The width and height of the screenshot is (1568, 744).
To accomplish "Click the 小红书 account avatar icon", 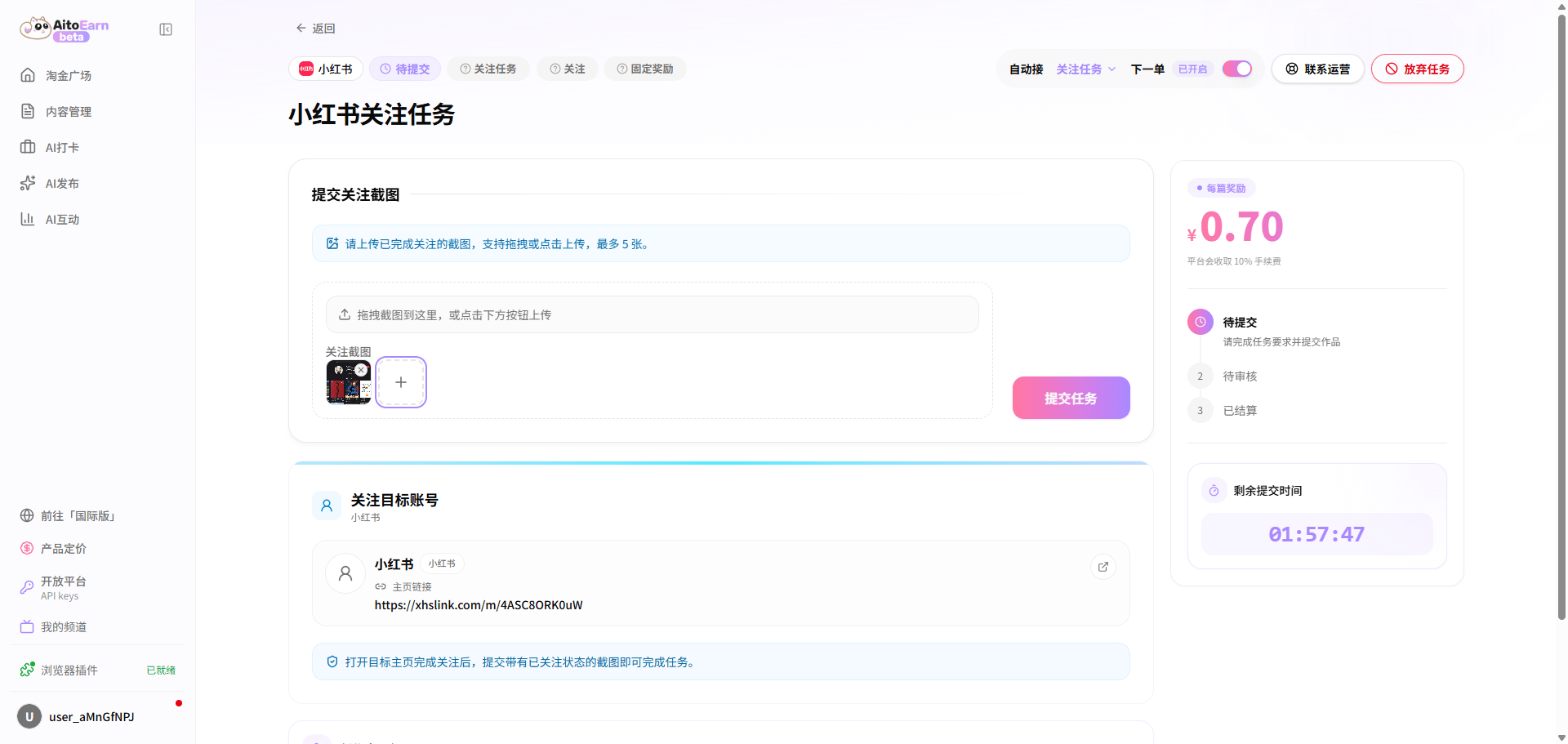I will [x=345, y=573].
